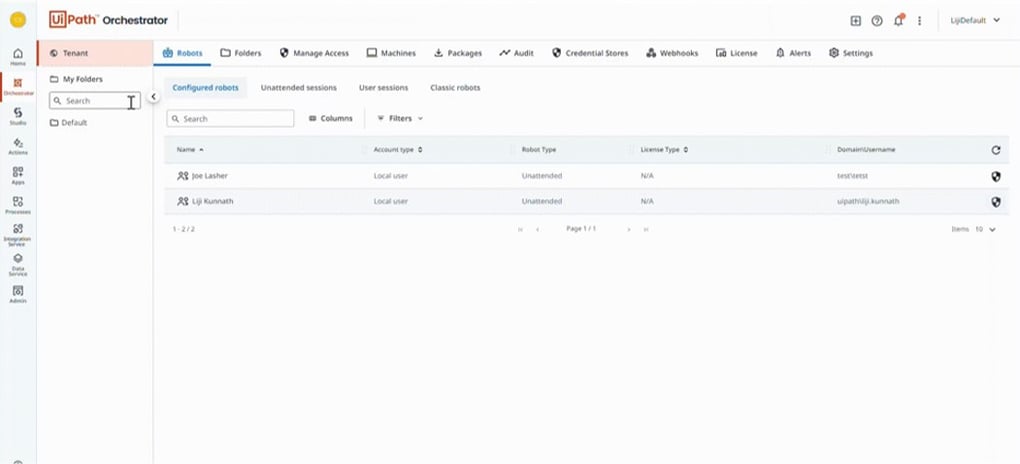Image resolution: width=1020 pixels, height=464 pixels.
Task: Open the Machines tab
Action: coord(391,53)
